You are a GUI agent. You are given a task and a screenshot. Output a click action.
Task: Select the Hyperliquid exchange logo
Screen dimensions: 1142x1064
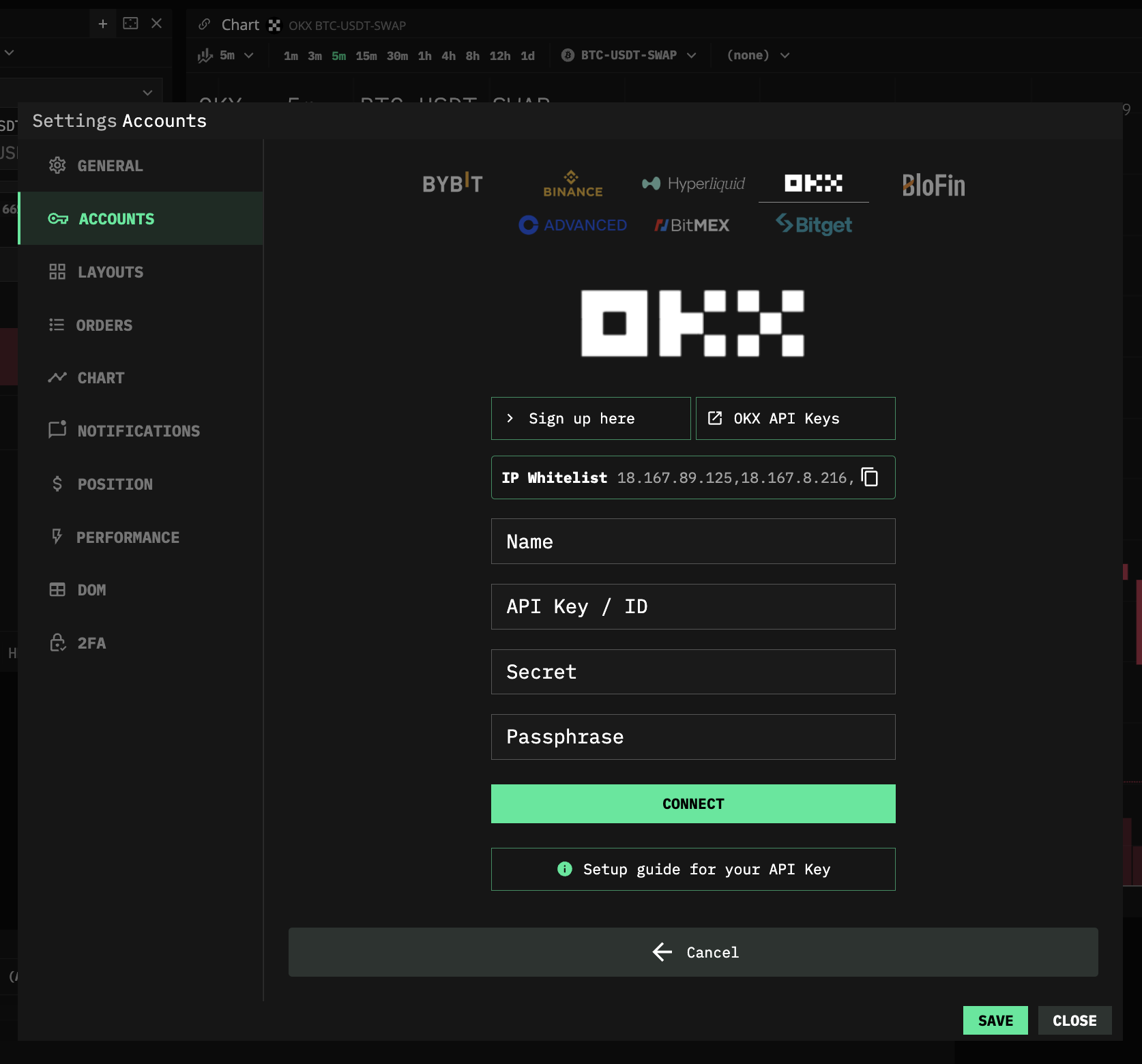click(693, 183)
